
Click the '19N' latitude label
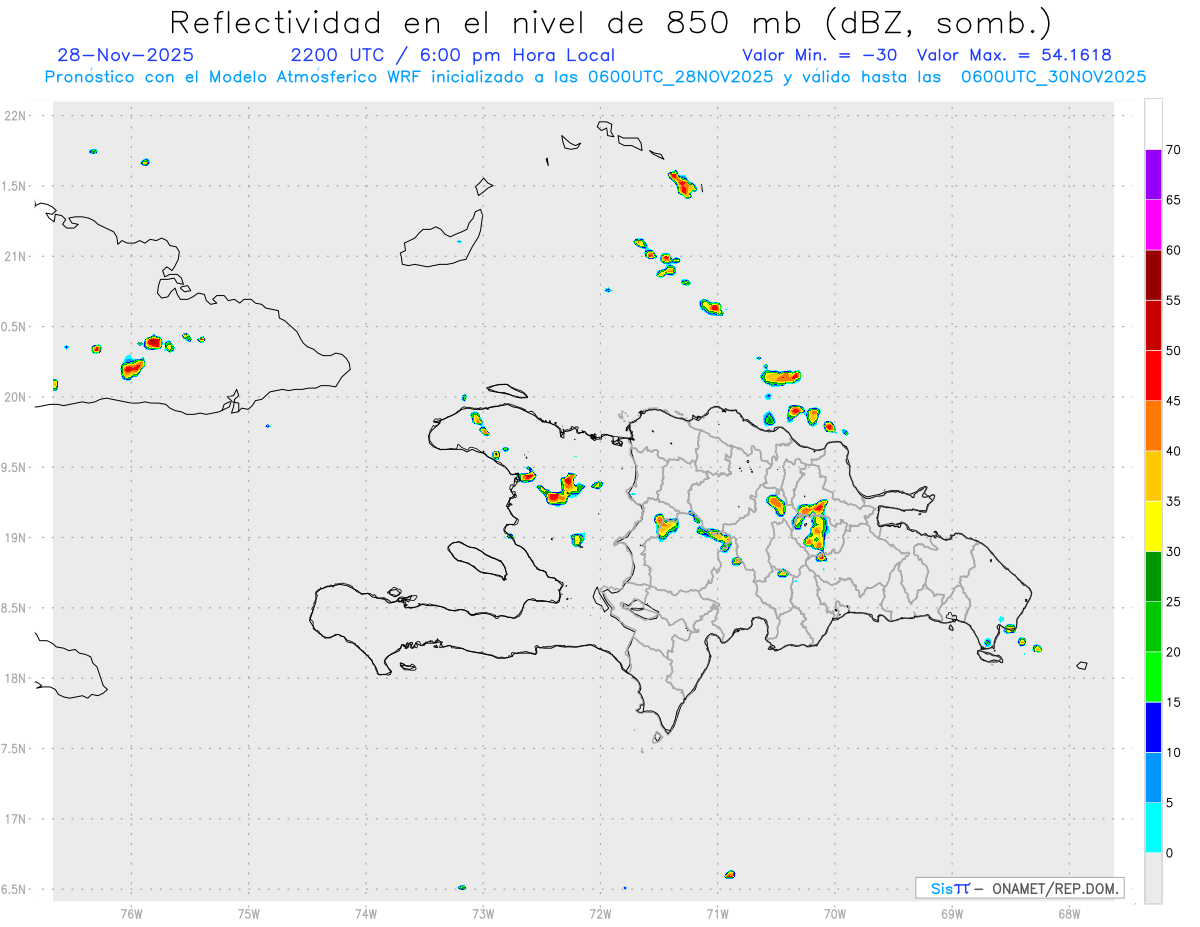coord(17,537)
